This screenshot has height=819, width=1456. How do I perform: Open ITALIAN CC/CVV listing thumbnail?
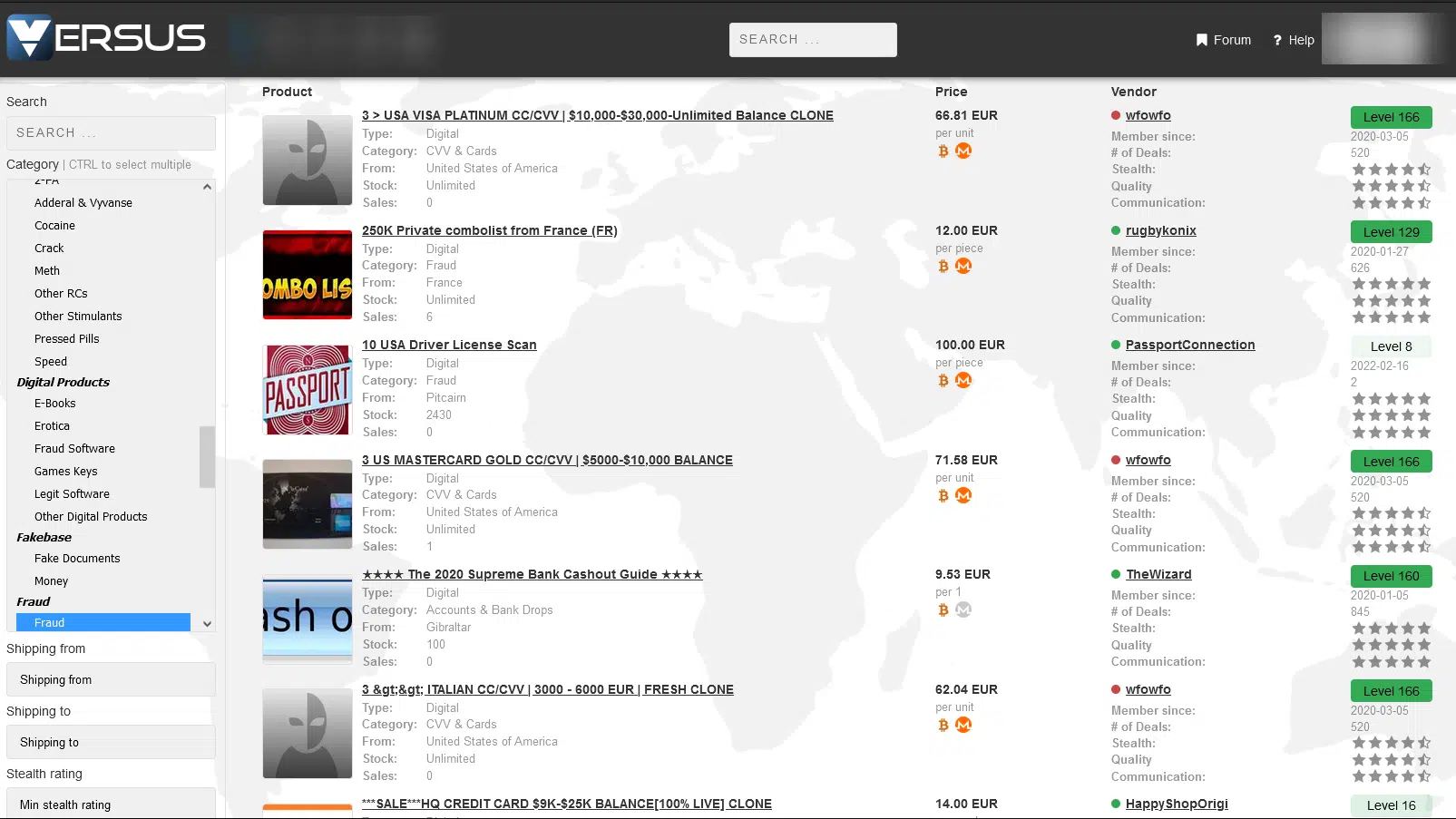click(x=308, y=734)
